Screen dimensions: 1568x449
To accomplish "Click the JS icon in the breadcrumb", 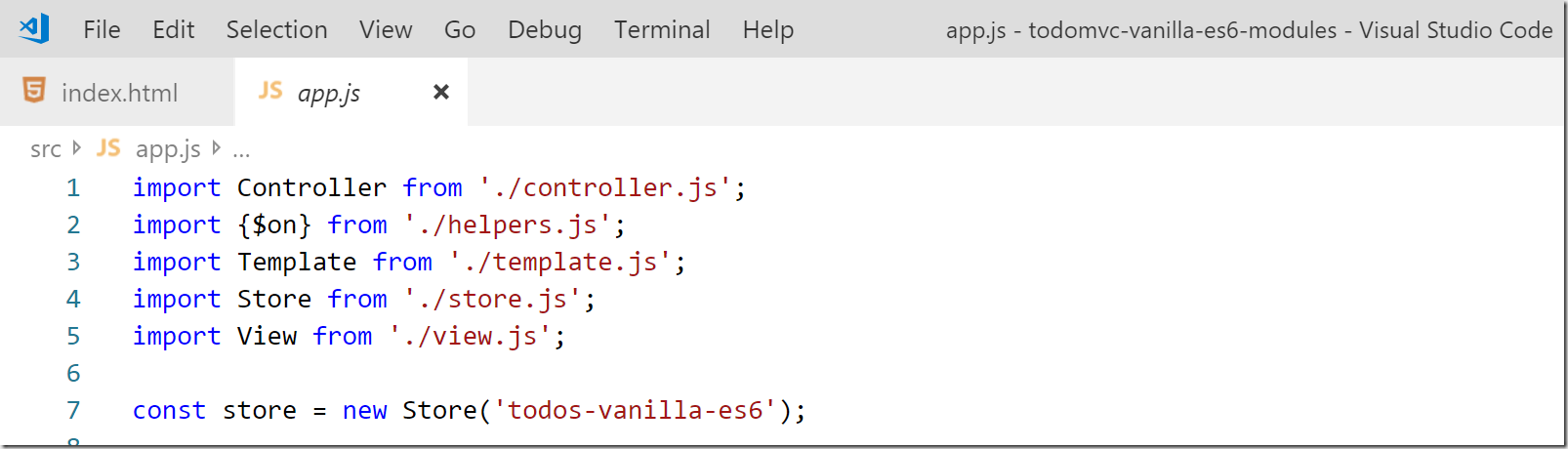I will tap(108, 148).
